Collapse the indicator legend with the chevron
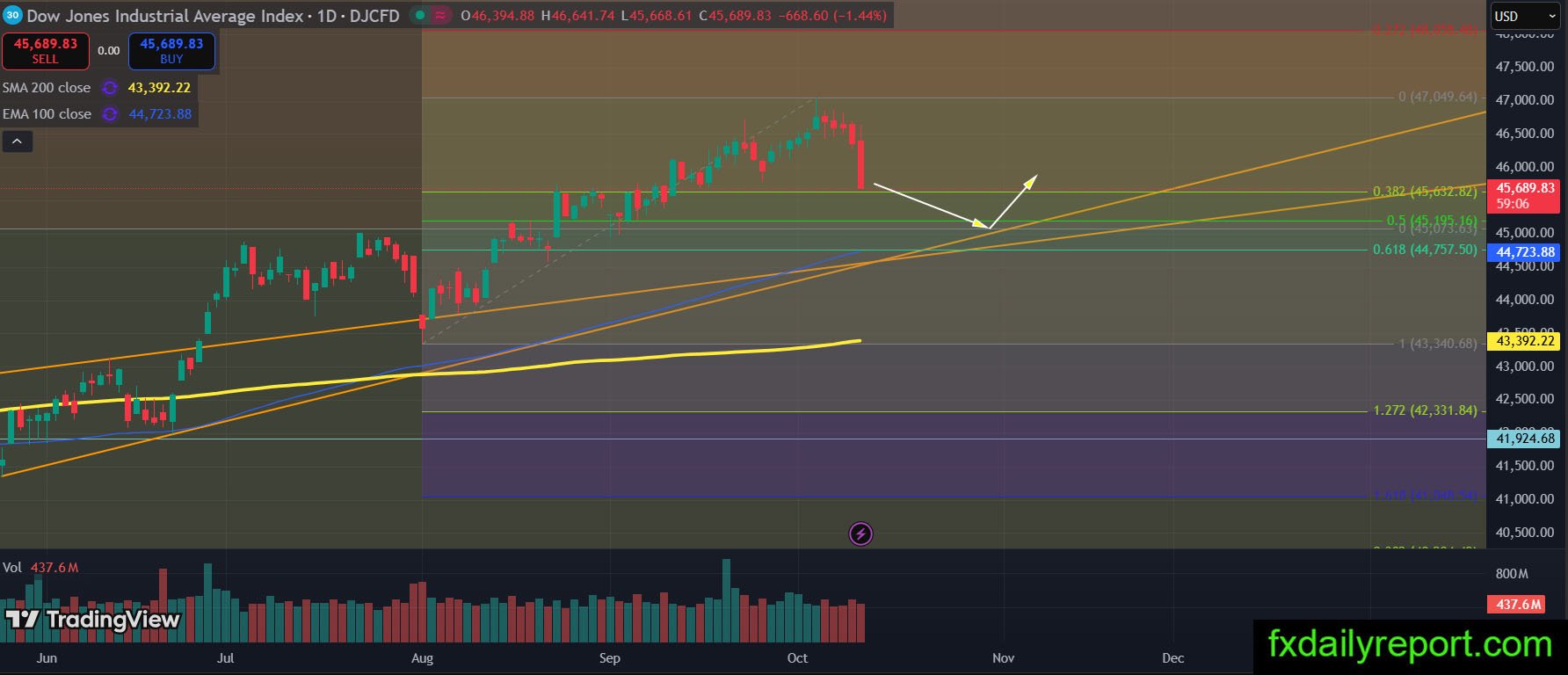The image size is (1568, 675). (18, 141)
